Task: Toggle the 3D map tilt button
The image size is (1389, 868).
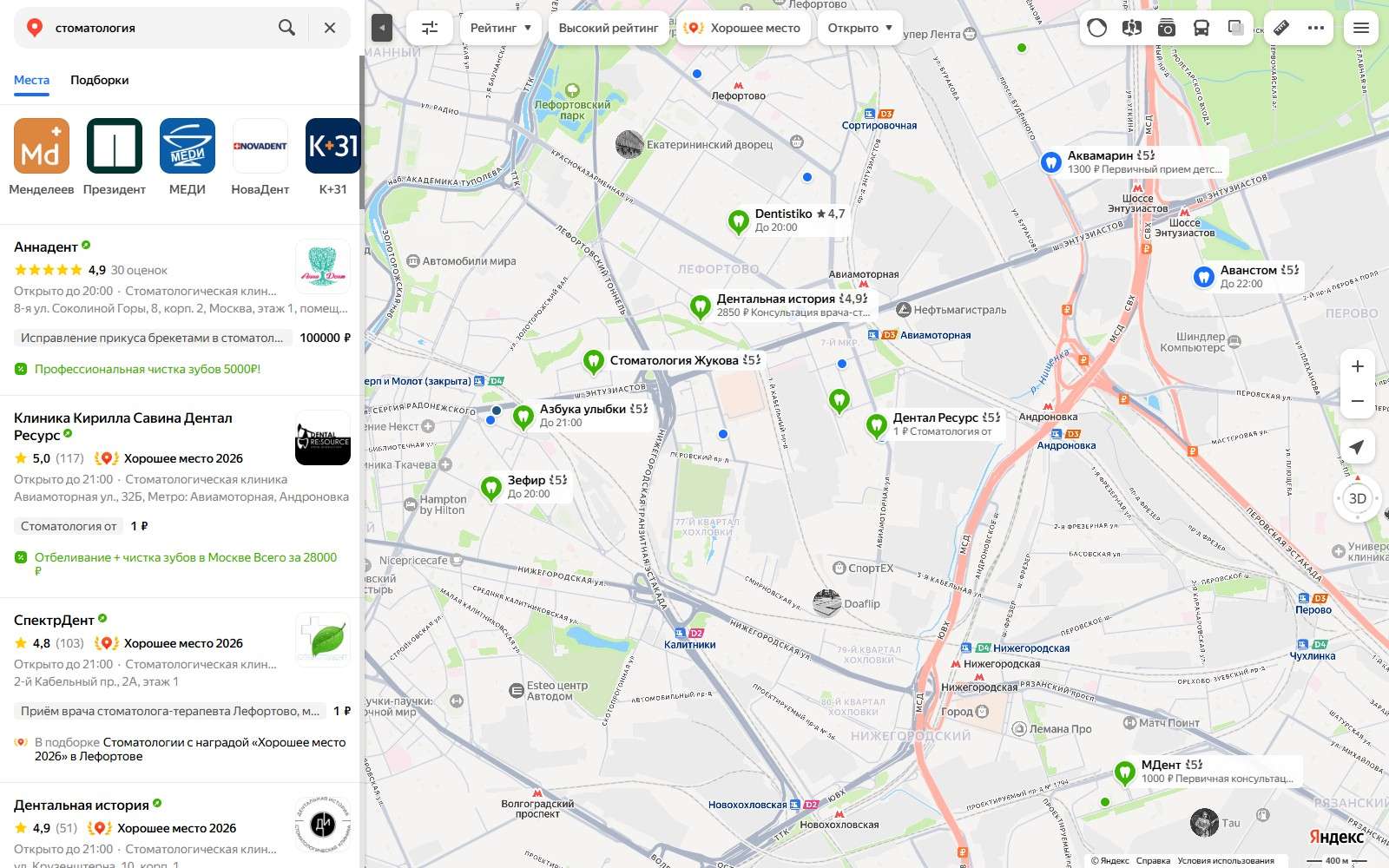Action: [x=1357, y=498]
